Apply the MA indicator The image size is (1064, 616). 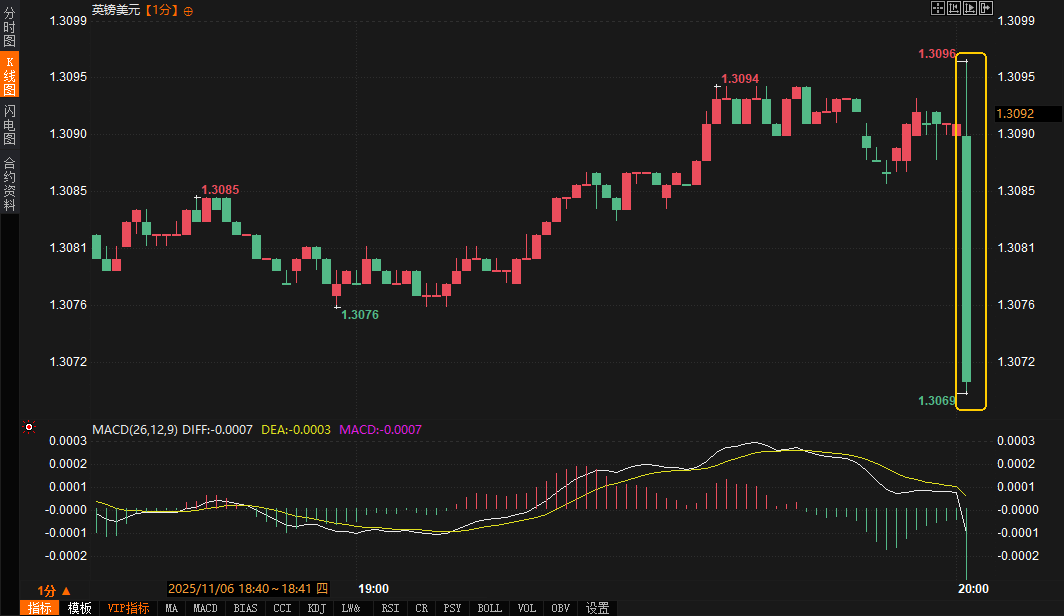point(172,608)
